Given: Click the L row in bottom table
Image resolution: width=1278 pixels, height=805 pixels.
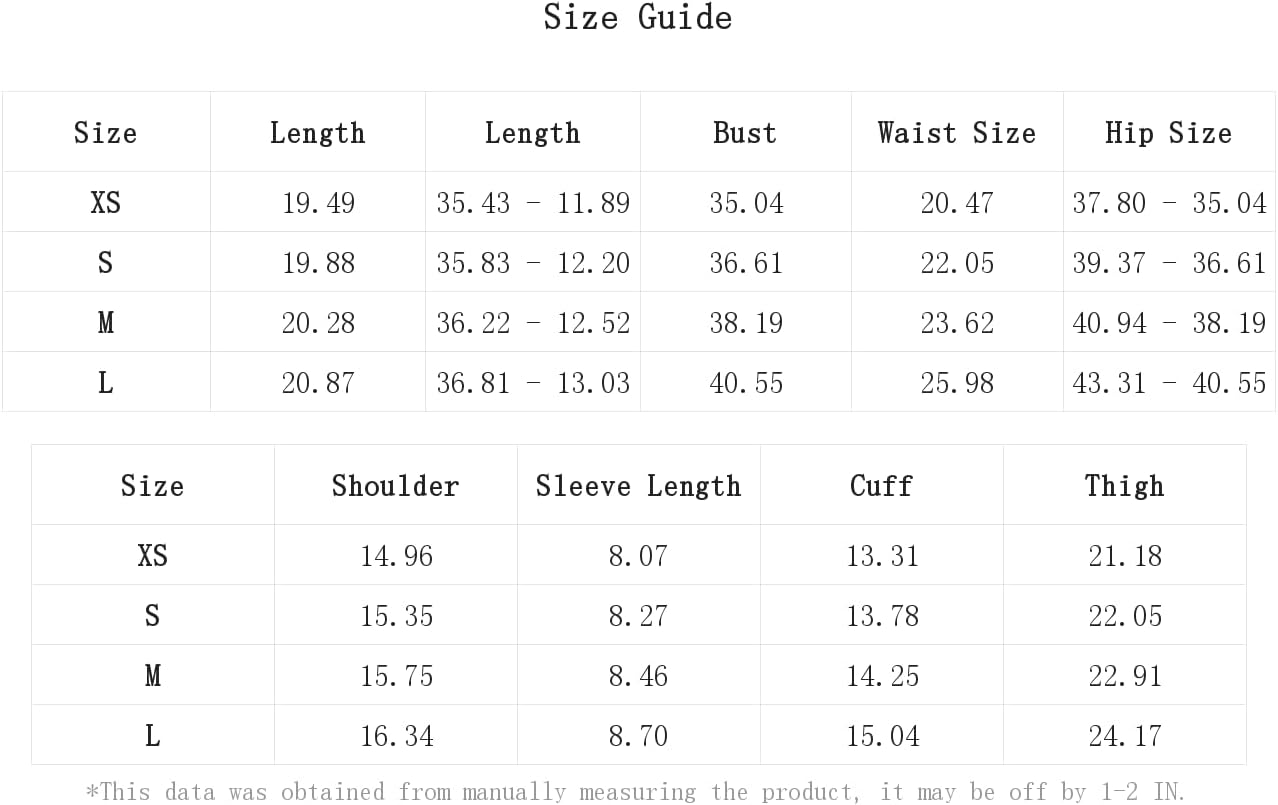Looking at the screenshot, I should tap(638, 735).
